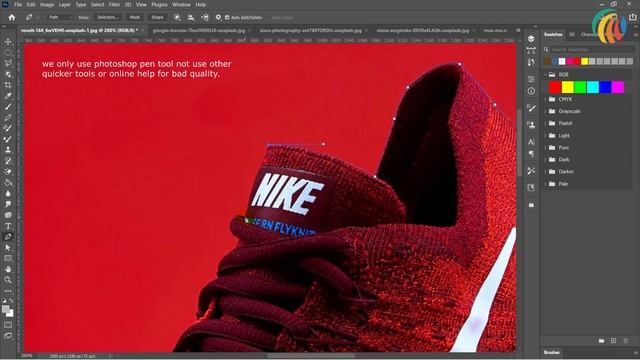The height and width of the screenshot is (360, 640).
Task: Switch to the 3D panel tab
Action: 572,35
